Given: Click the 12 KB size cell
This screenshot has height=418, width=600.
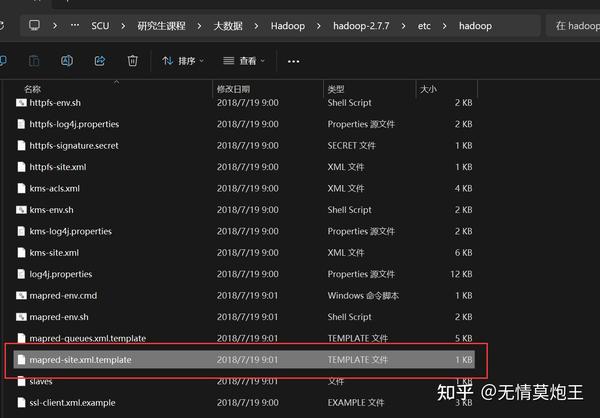Looking at the screenshot, I should 461,274.
